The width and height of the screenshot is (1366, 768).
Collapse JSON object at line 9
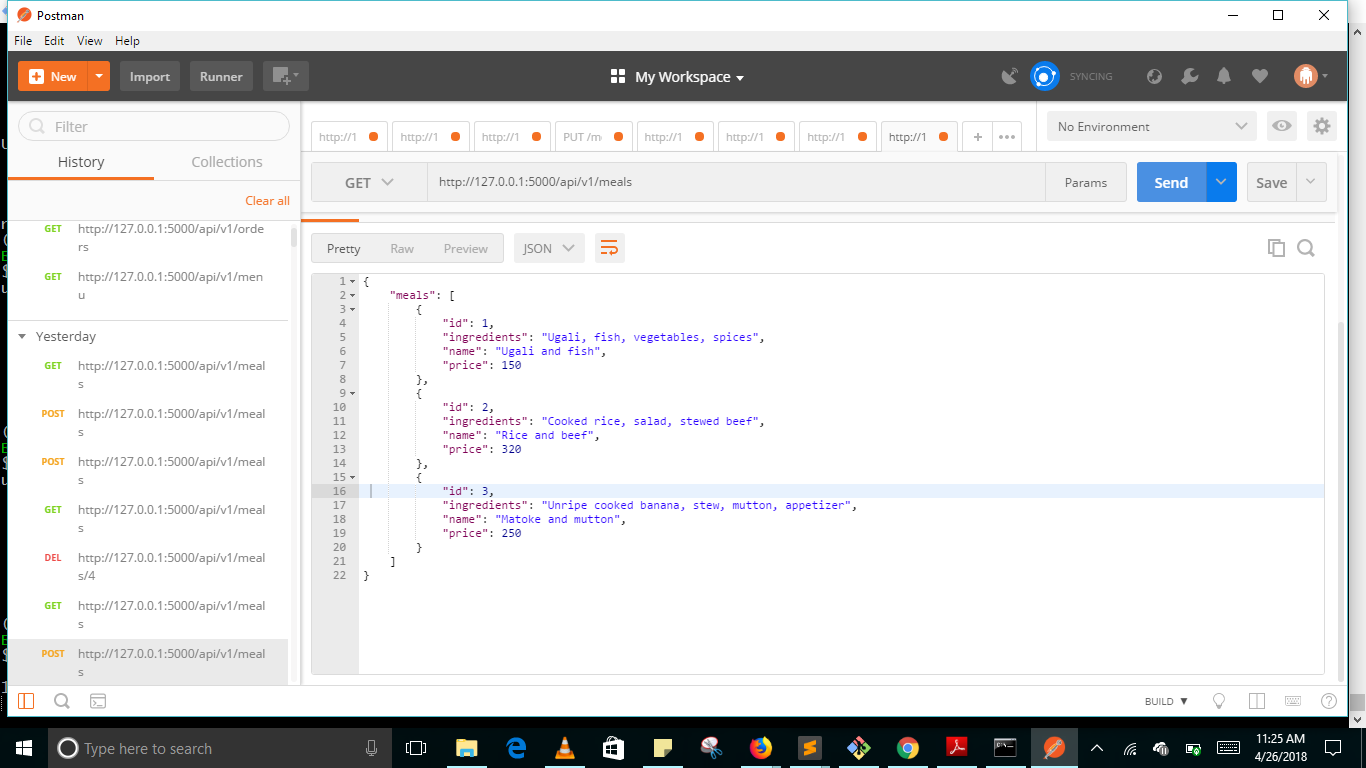tap(353, 393)
